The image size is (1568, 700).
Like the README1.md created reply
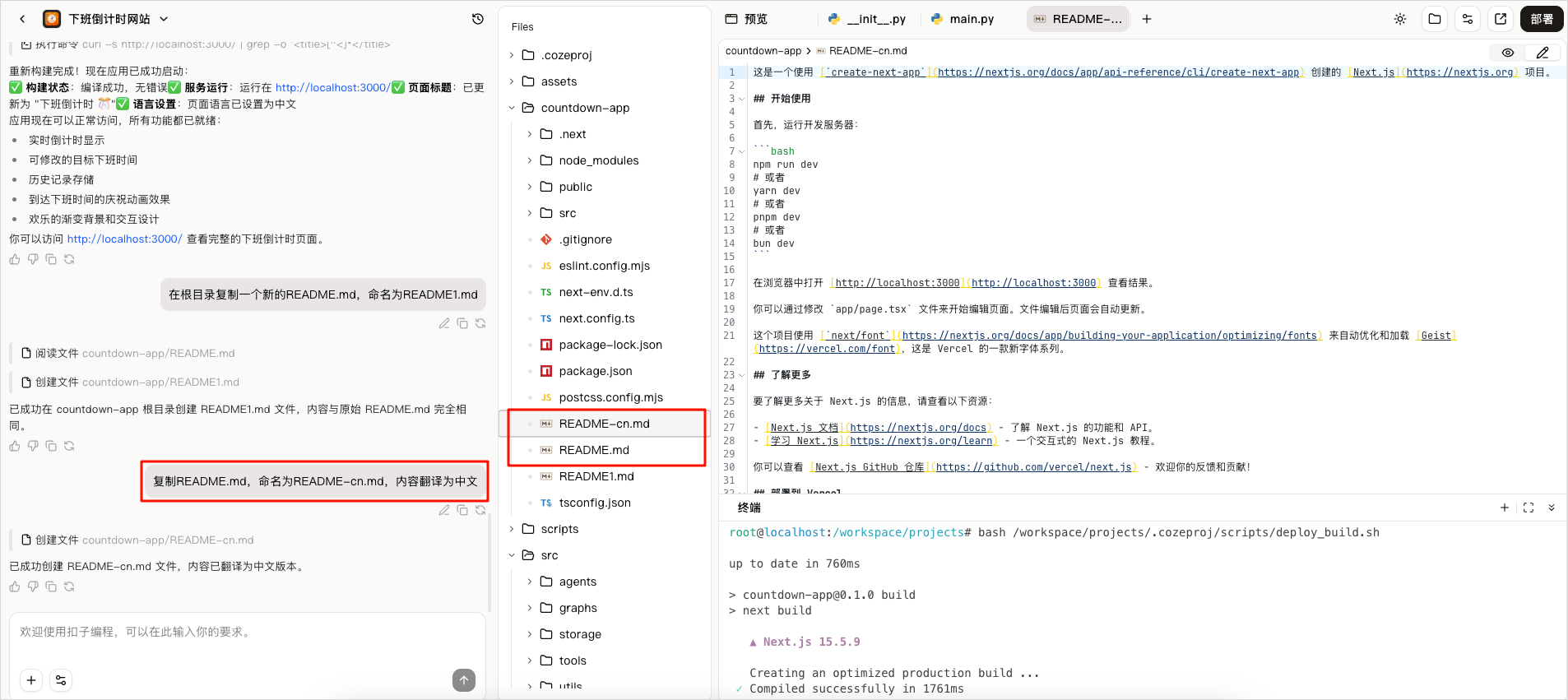click(15, 446)
